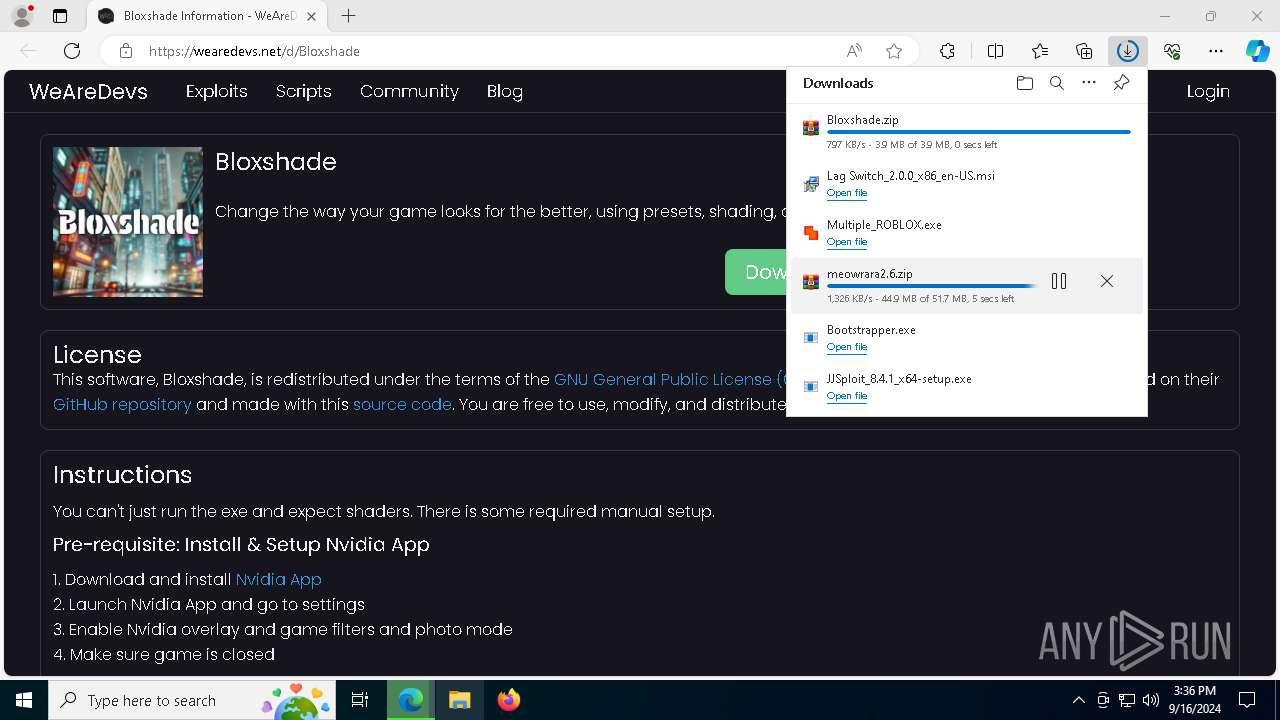Viewport: 1280px width, 720px height.
Task: Open the Nvidia App link
Action: click(278, 580)
